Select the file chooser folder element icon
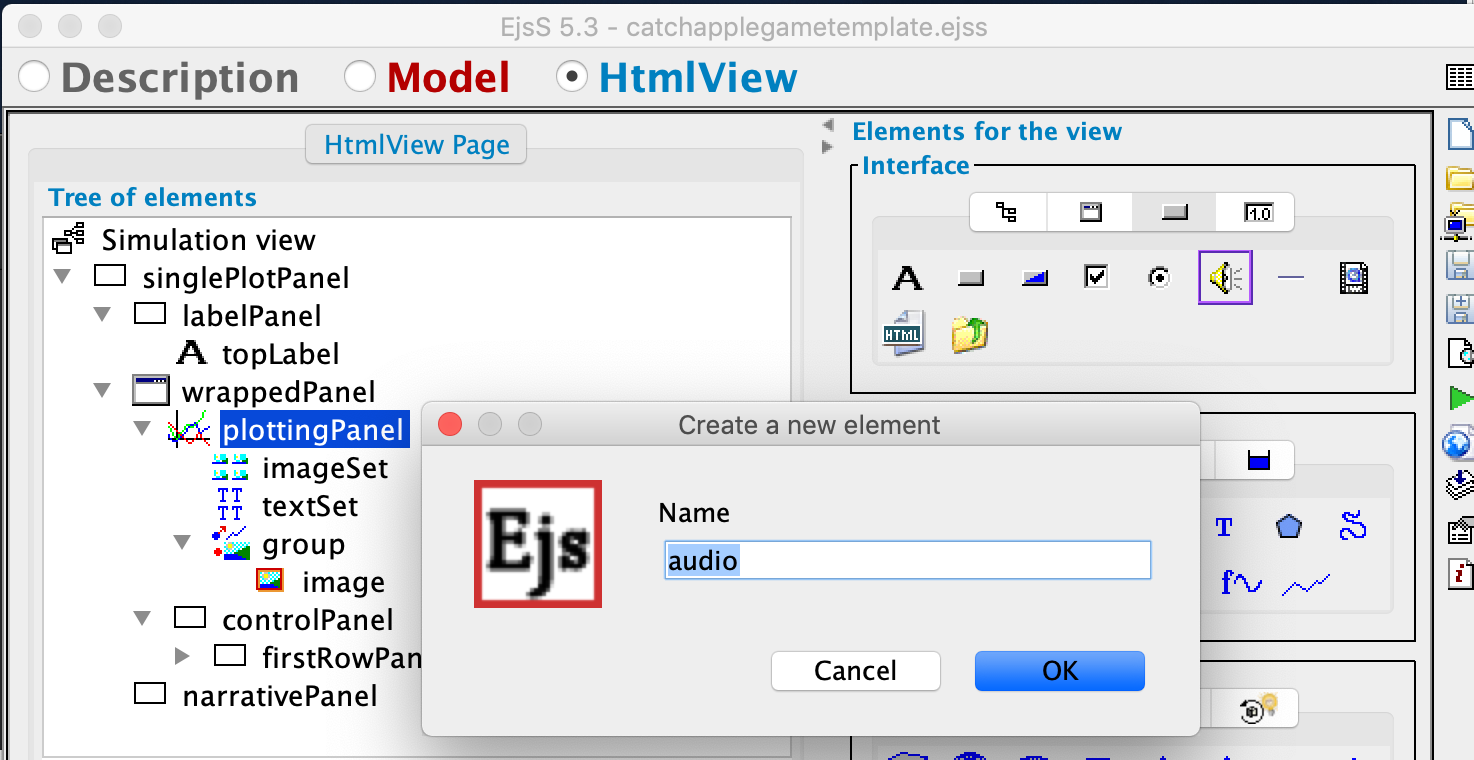1474x760 pixels. click(969, 334)
